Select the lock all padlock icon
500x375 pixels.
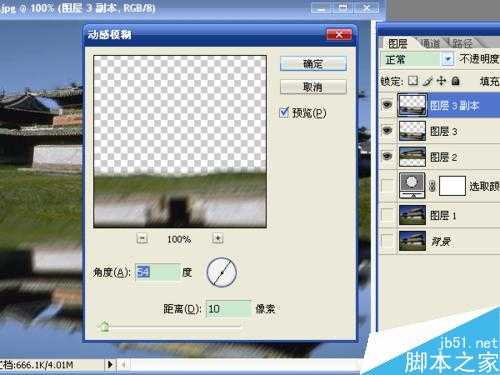[x=455, y=81]
